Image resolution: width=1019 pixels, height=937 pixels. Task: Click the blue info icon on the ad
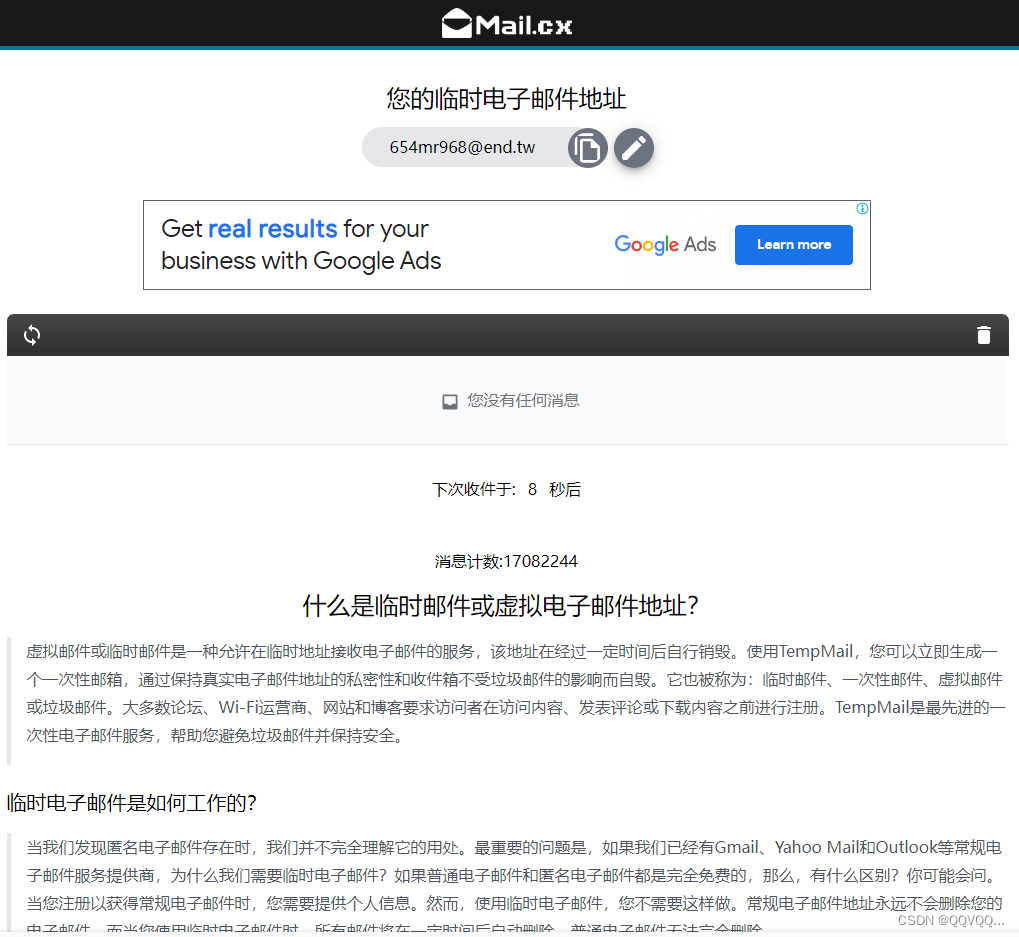point(861,208)
